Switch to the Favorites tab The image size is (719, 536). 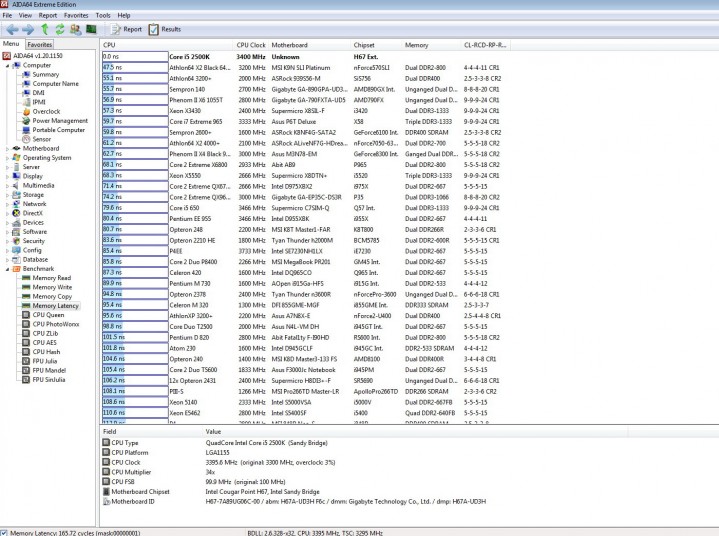[x=39, y=44]
